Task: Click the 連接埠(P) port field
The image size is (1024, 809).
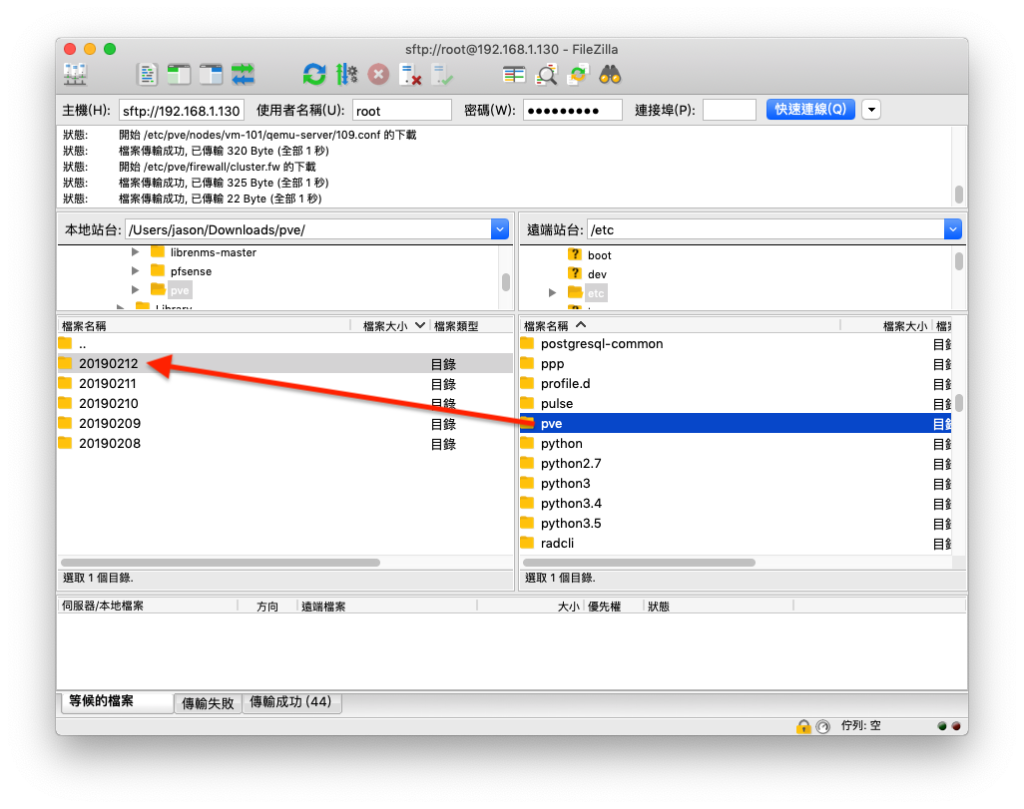Action: click(x=729, y=110)
